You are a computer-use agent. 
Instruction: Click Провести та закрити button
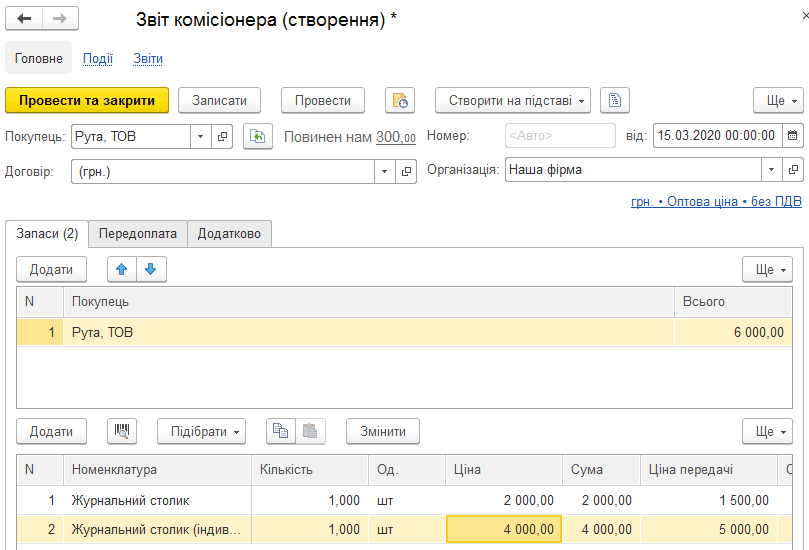pos(87,100)
